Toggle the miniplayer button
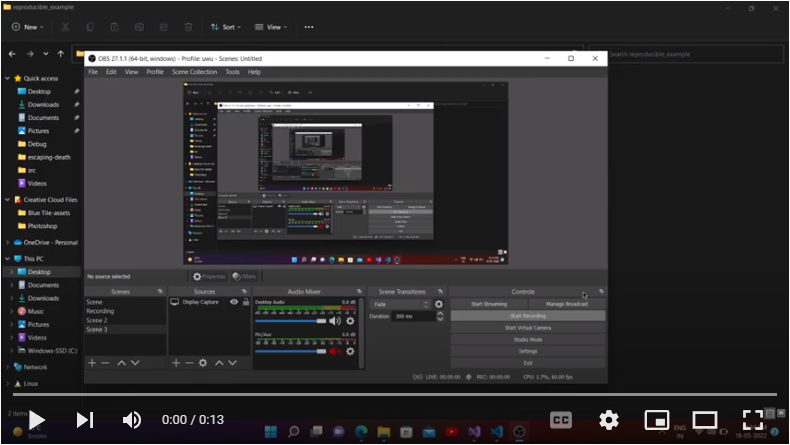This screenshot has height=445, width=790. coord(656,420)
